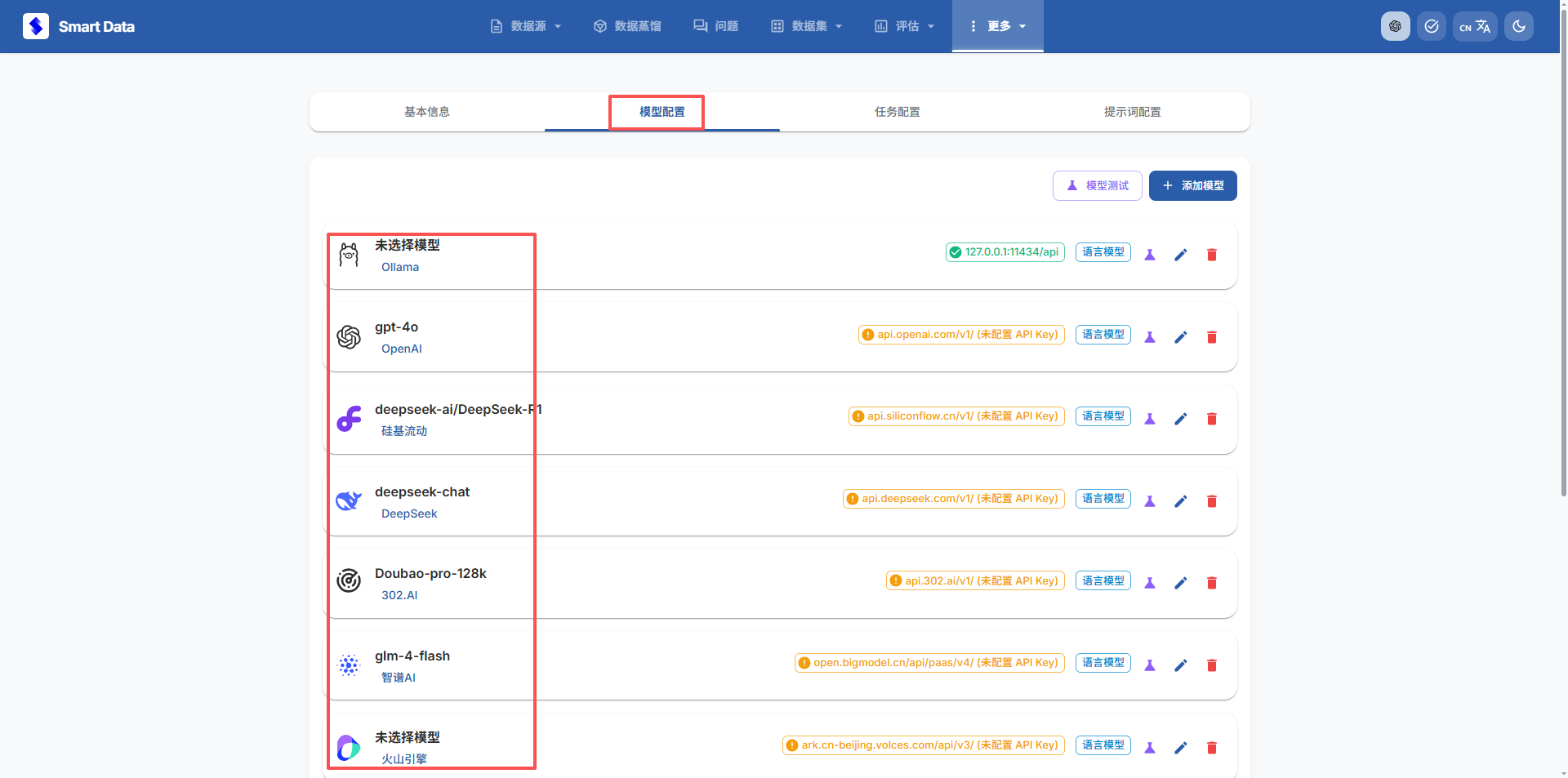Edit the deepseek-chat model with pencil icon
Image resolution: width=1568 pixels, height=778 pixels.
coord(1180,501)
